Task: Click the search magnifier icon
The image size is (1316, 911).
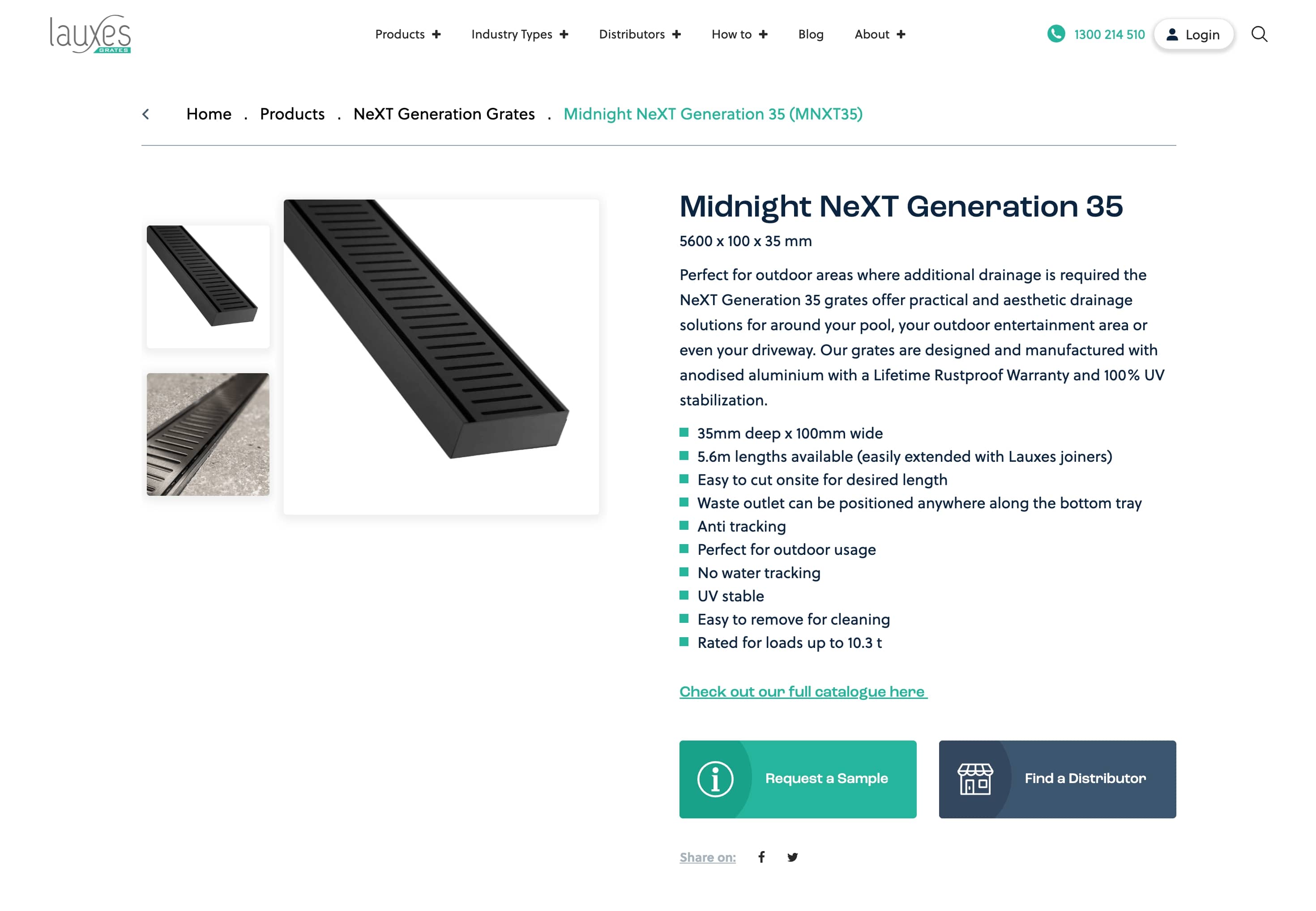Action: [x=1259, y=34]
